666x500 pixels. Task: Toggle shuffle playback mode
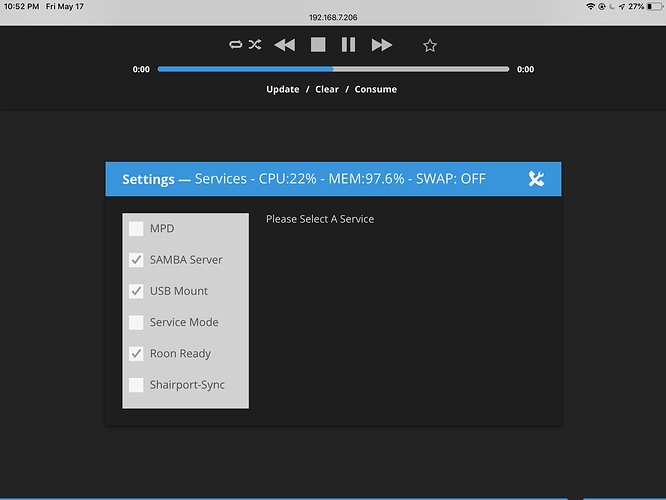pos(255,45)
